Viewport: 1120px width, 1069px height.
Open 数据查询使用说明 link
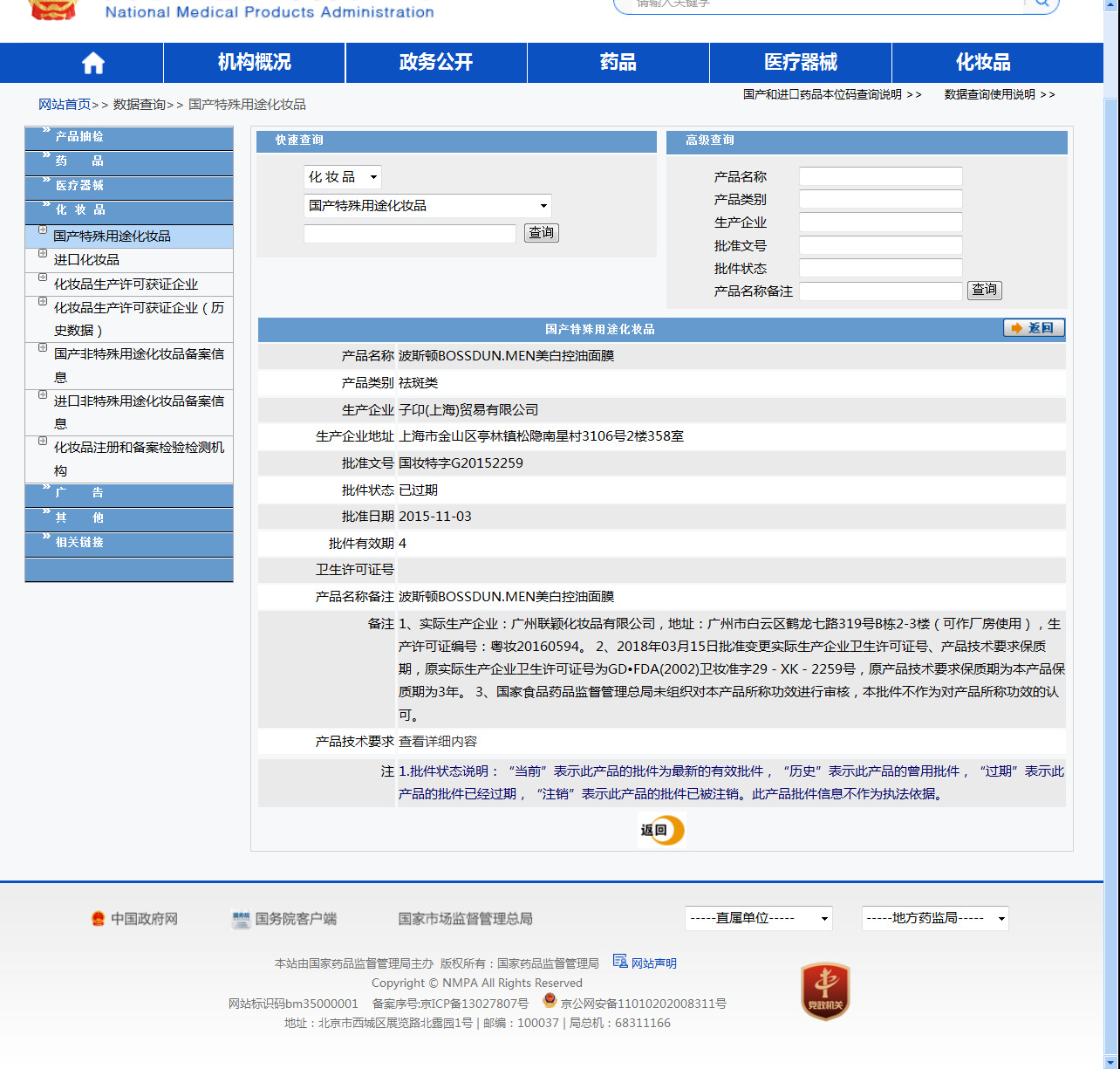1000,94
